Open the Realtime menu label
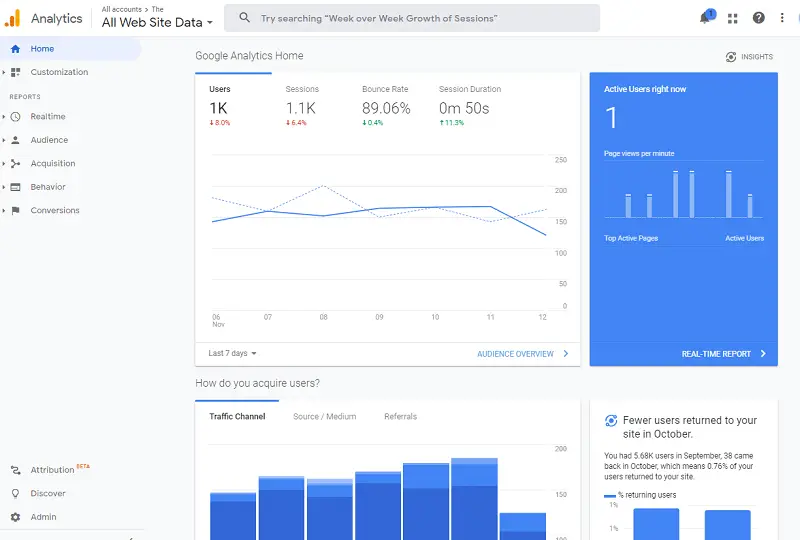 [48, 116]
